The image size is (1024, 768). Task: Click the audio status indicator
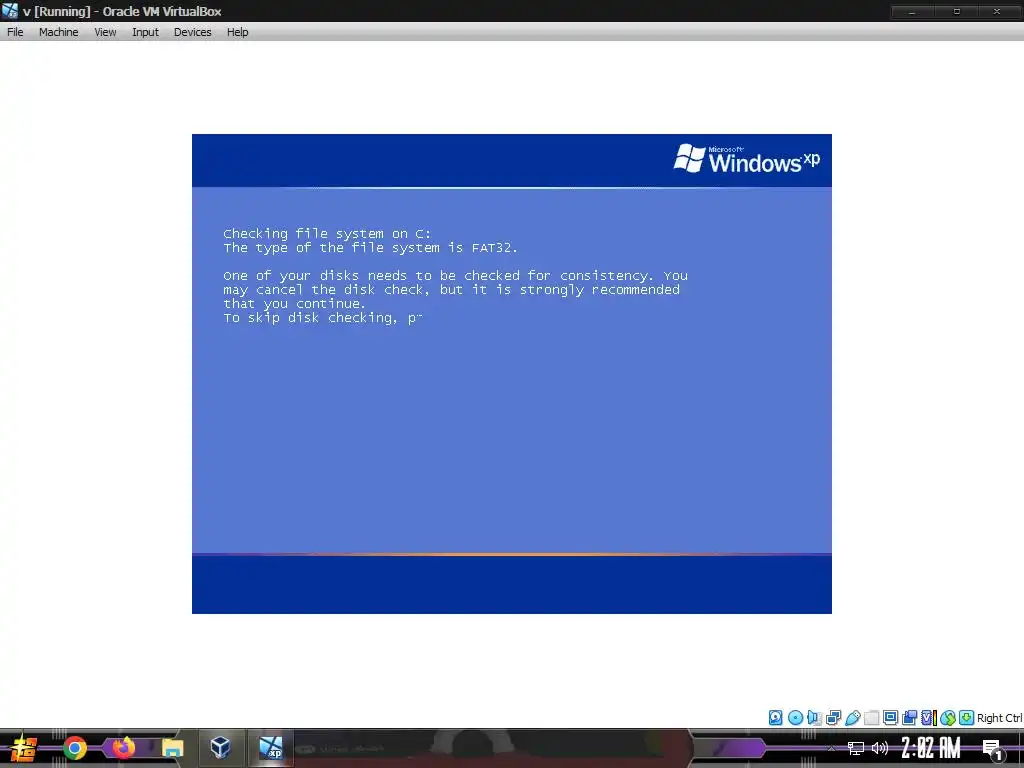[814, 718]
